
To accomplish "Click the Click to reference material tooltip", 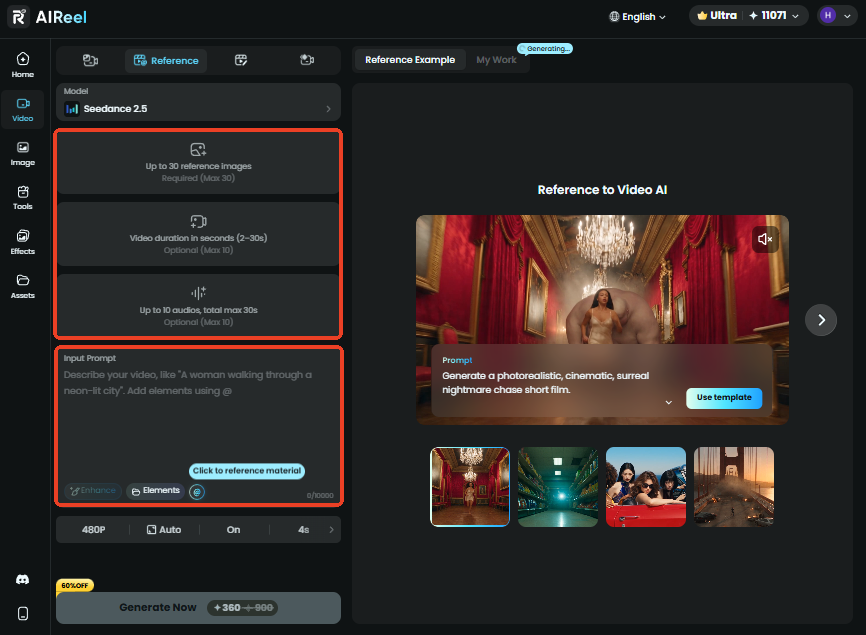I will pyautogui.click(x=247, y=470).
